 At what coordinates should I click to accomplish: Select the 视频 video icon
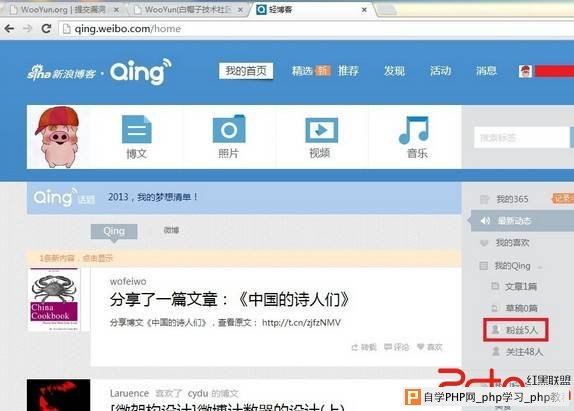(321, 130)
